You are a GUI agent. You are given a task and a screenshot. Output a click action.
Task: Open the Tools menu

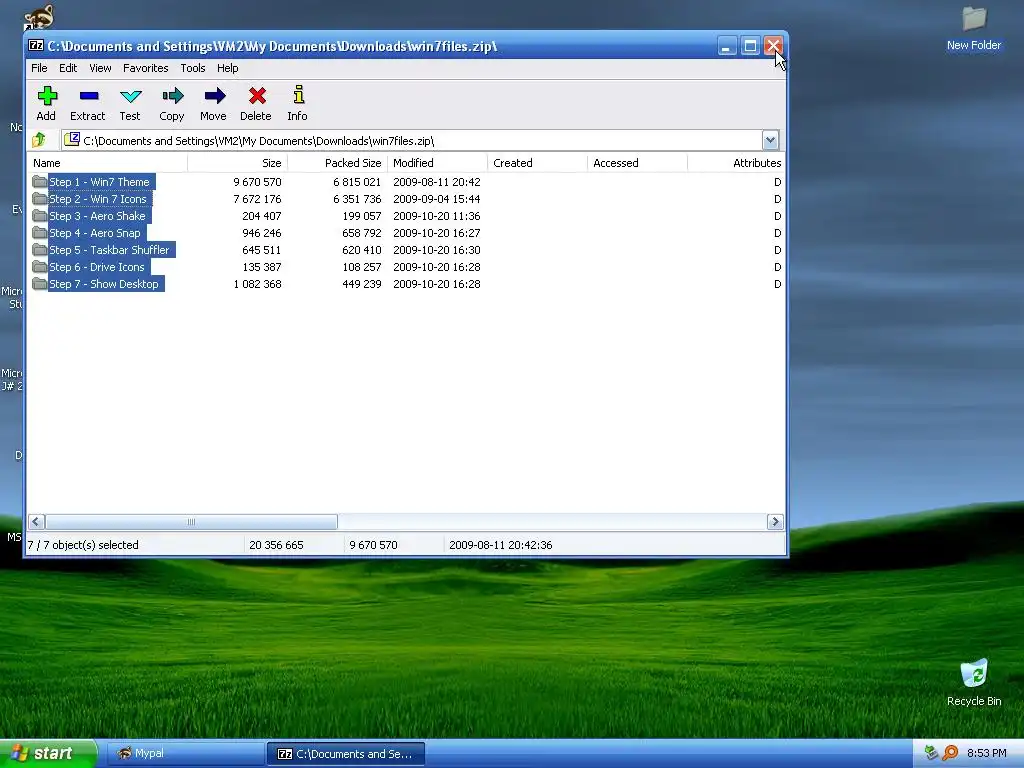(193, 68)
